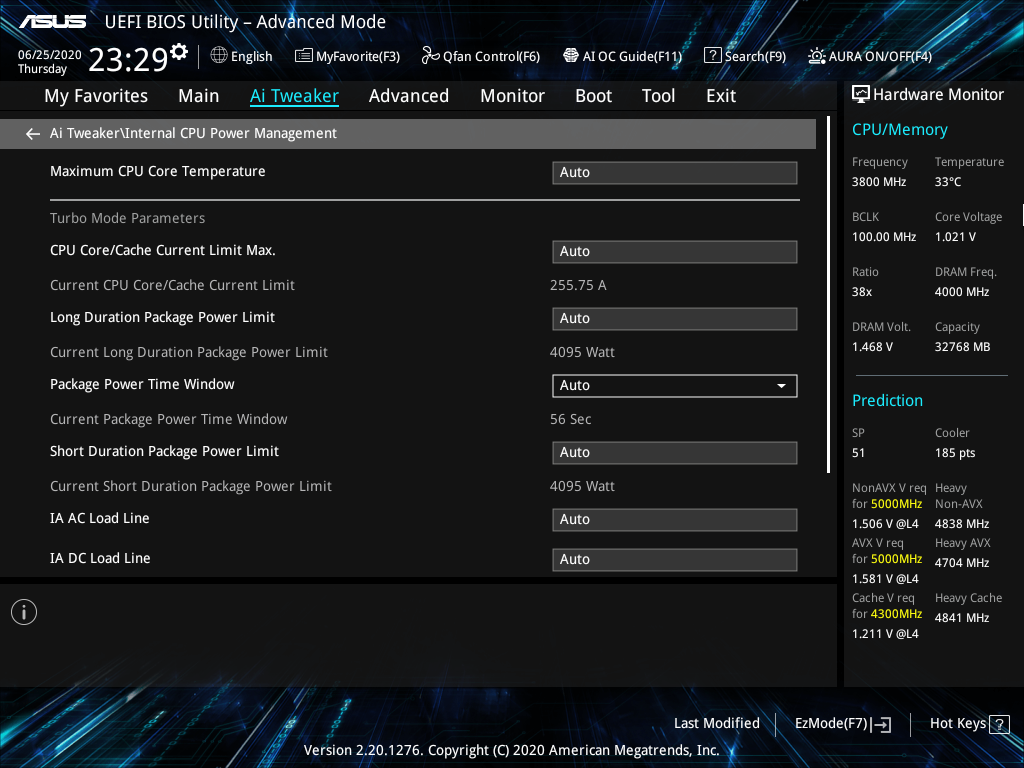Select Long Duration Package Power Limit label
Screen dimensions: 1024x768
[162, 317]
